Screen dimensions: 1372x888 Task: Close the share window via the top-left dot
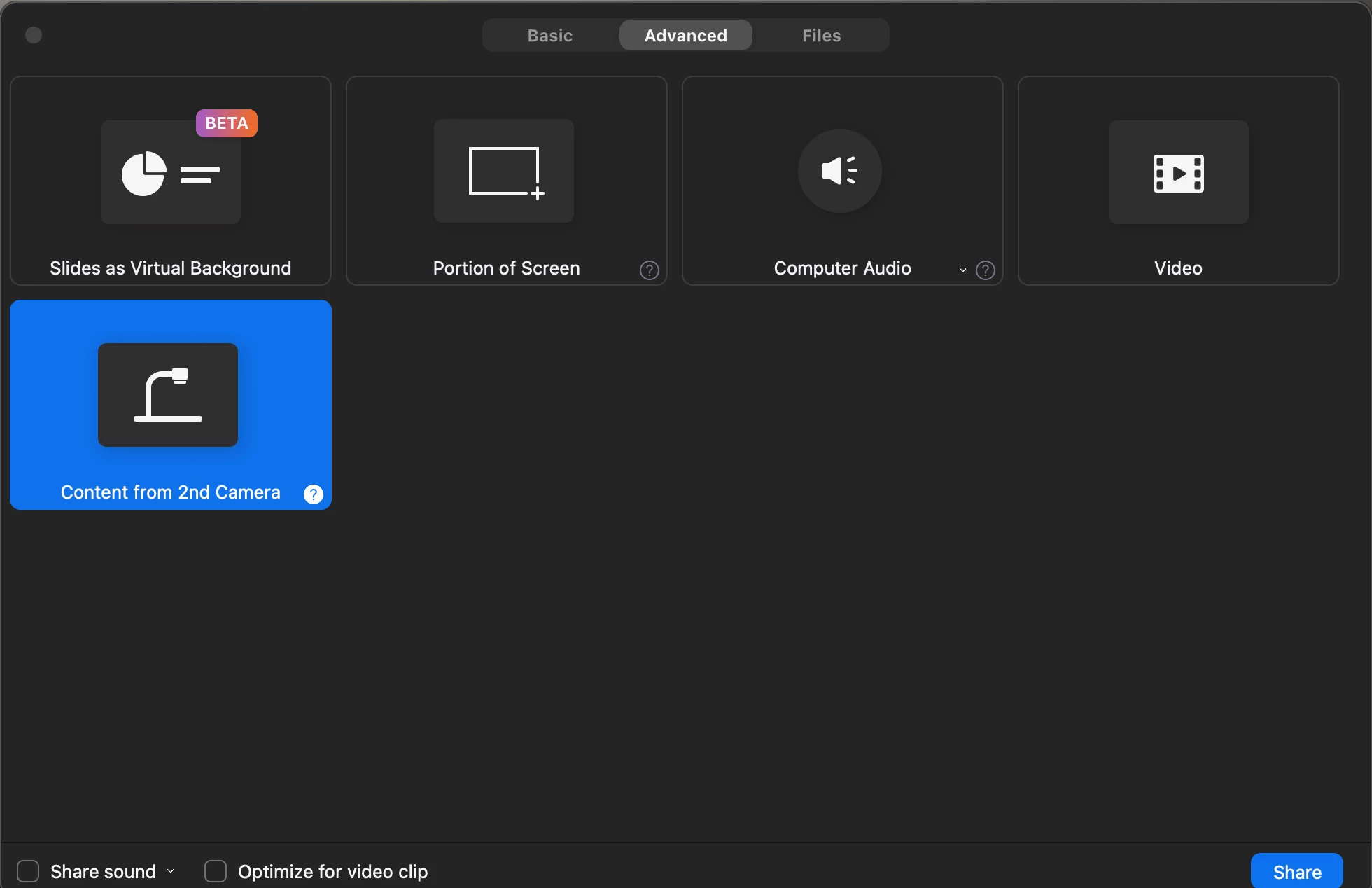pos(34,35)
